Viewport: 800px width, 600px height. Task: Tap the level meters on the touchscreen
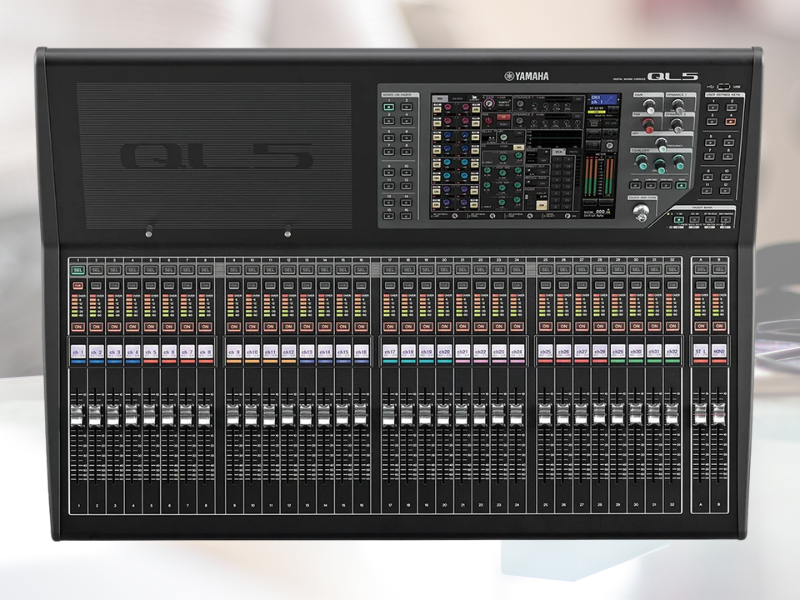(599, 177)
